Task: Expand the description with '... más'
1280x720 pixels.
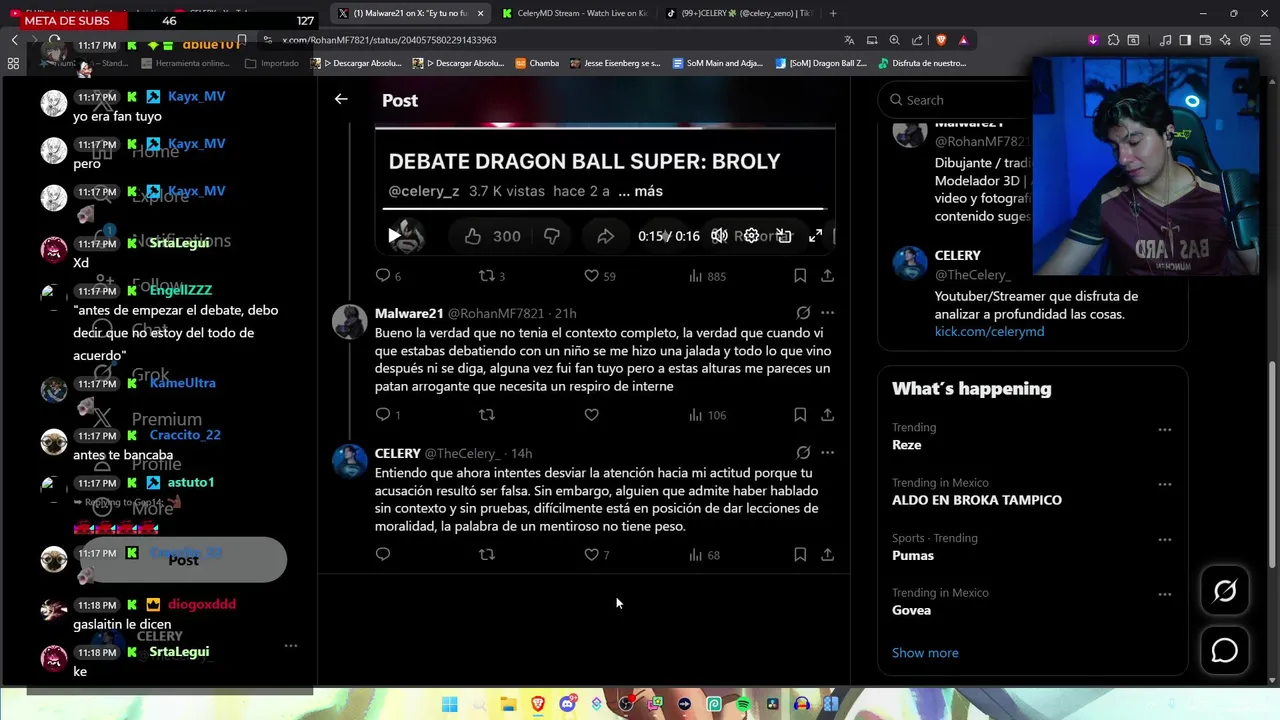Action: [640, 191]
